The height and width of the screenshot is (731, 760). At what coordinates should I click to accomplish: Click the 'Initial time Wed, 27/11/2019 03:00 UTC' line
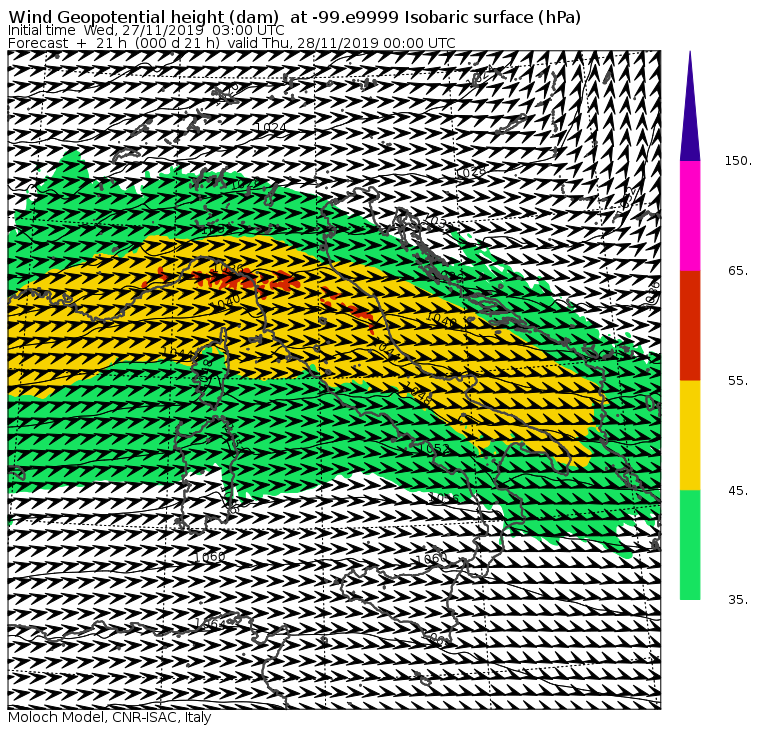146,31
